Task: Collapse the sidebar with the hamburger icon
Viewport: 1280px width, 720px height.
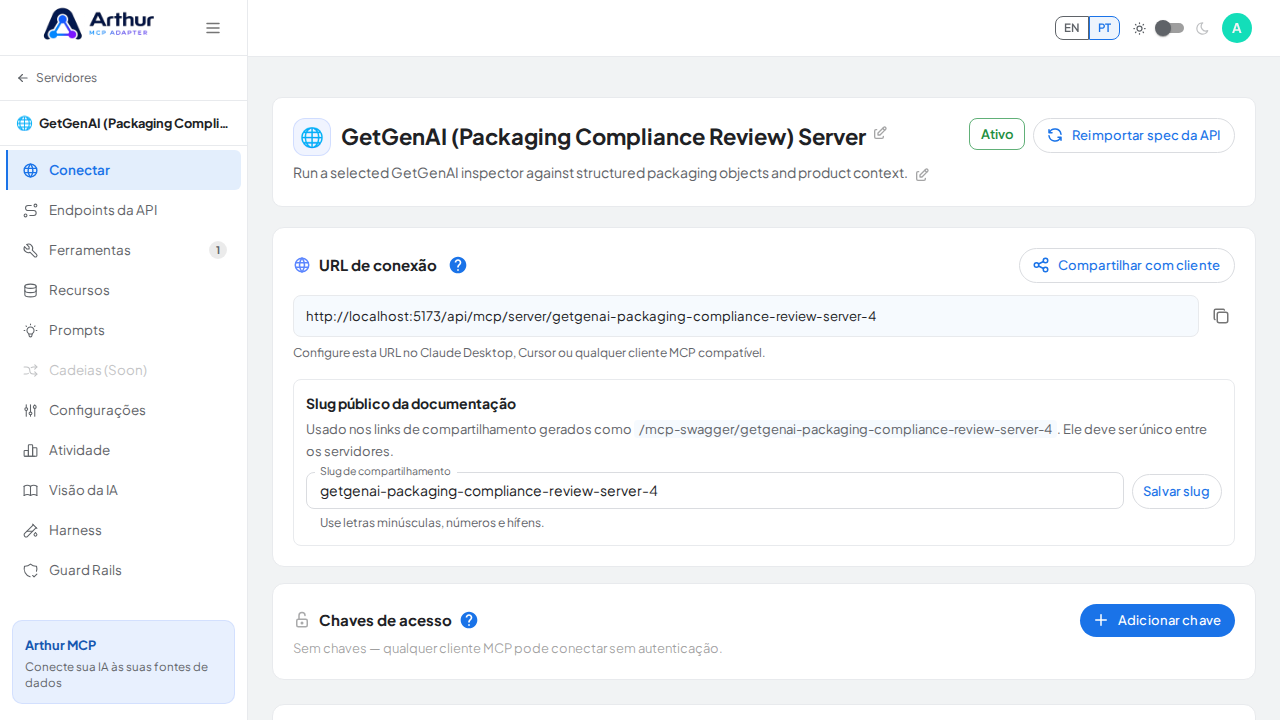Action: coord(213,28)
